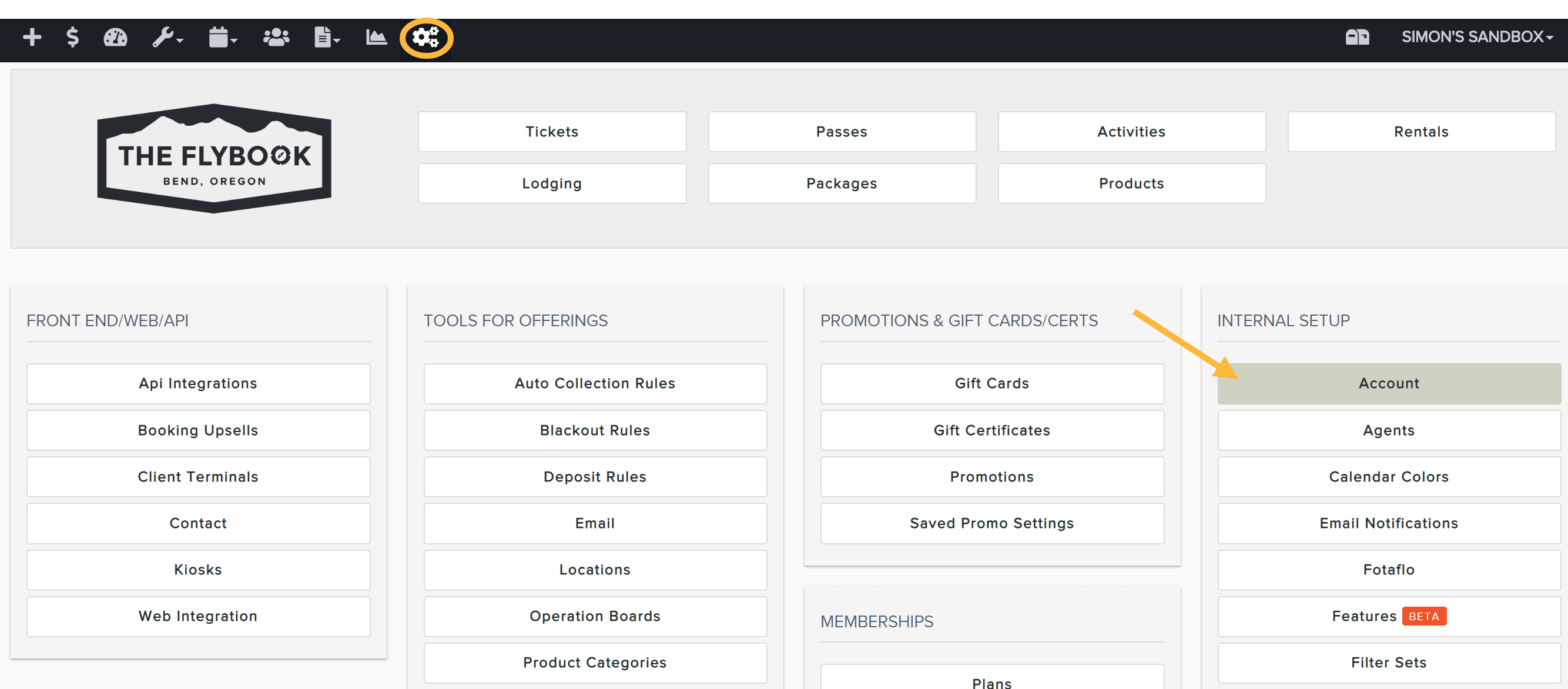Image resolution: width=1568 pixels, height=689 pixels.
Task: Open the Activities offering
Action: (x=1131, y=132)
